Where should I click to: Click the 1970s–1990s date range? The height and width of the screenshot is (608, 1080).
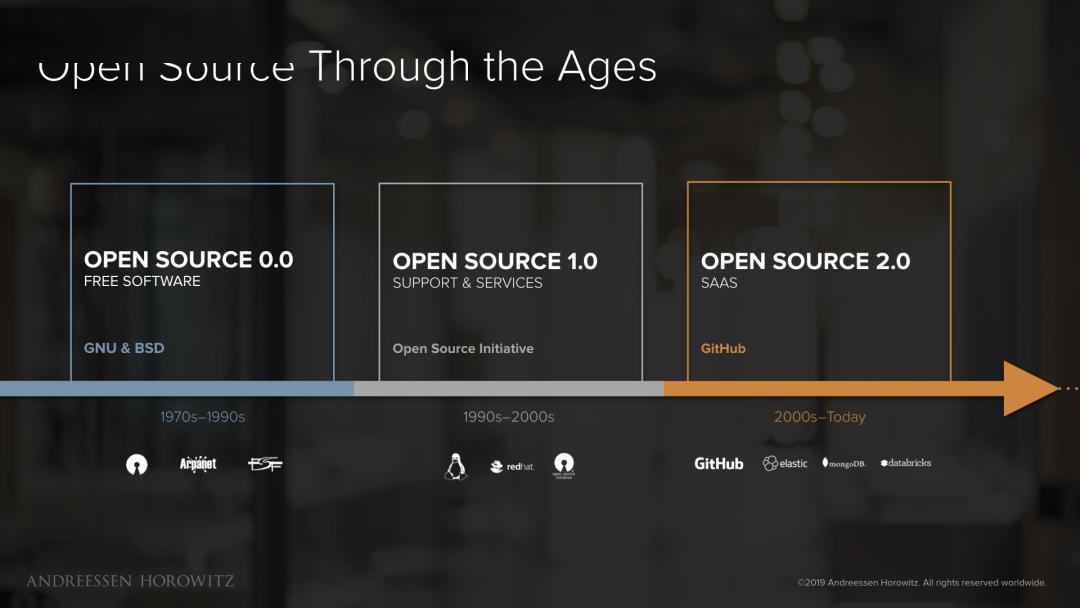(202, 417)
